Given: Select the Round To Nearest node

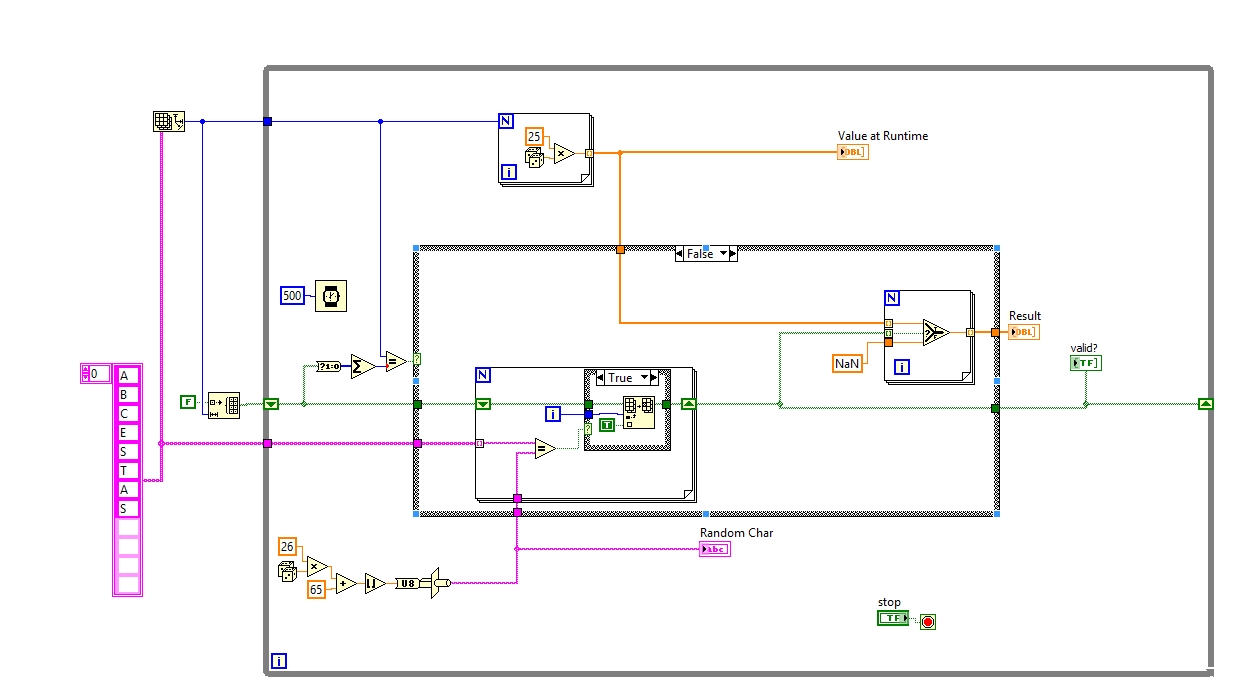Looking at the screenshot, I should pyautogui.click(x=374, y=583).
